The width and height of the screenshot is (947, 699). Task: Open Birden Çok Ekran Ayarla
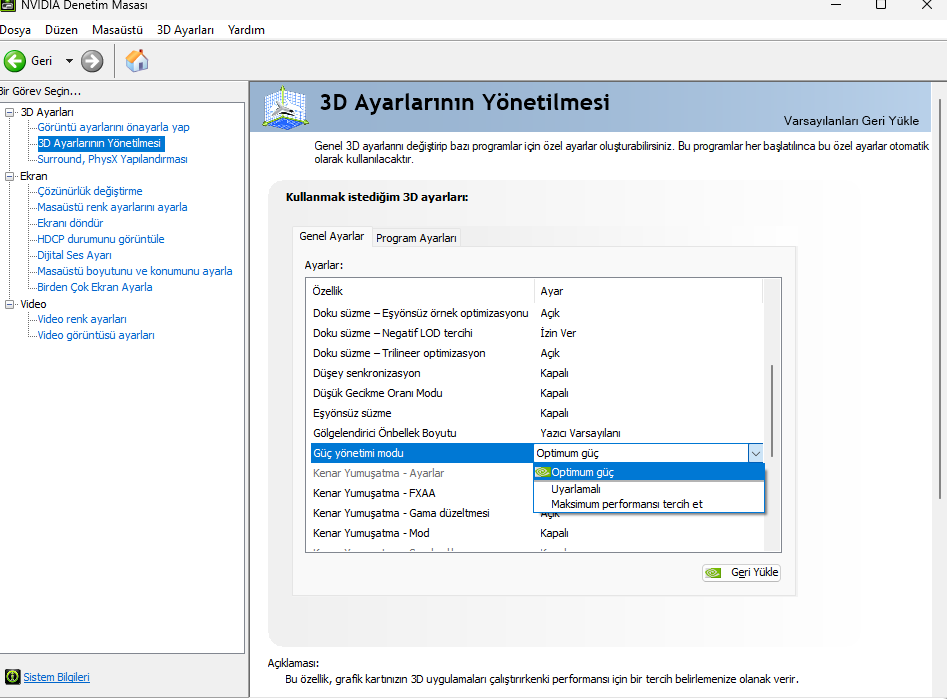(x=95, y=288)
